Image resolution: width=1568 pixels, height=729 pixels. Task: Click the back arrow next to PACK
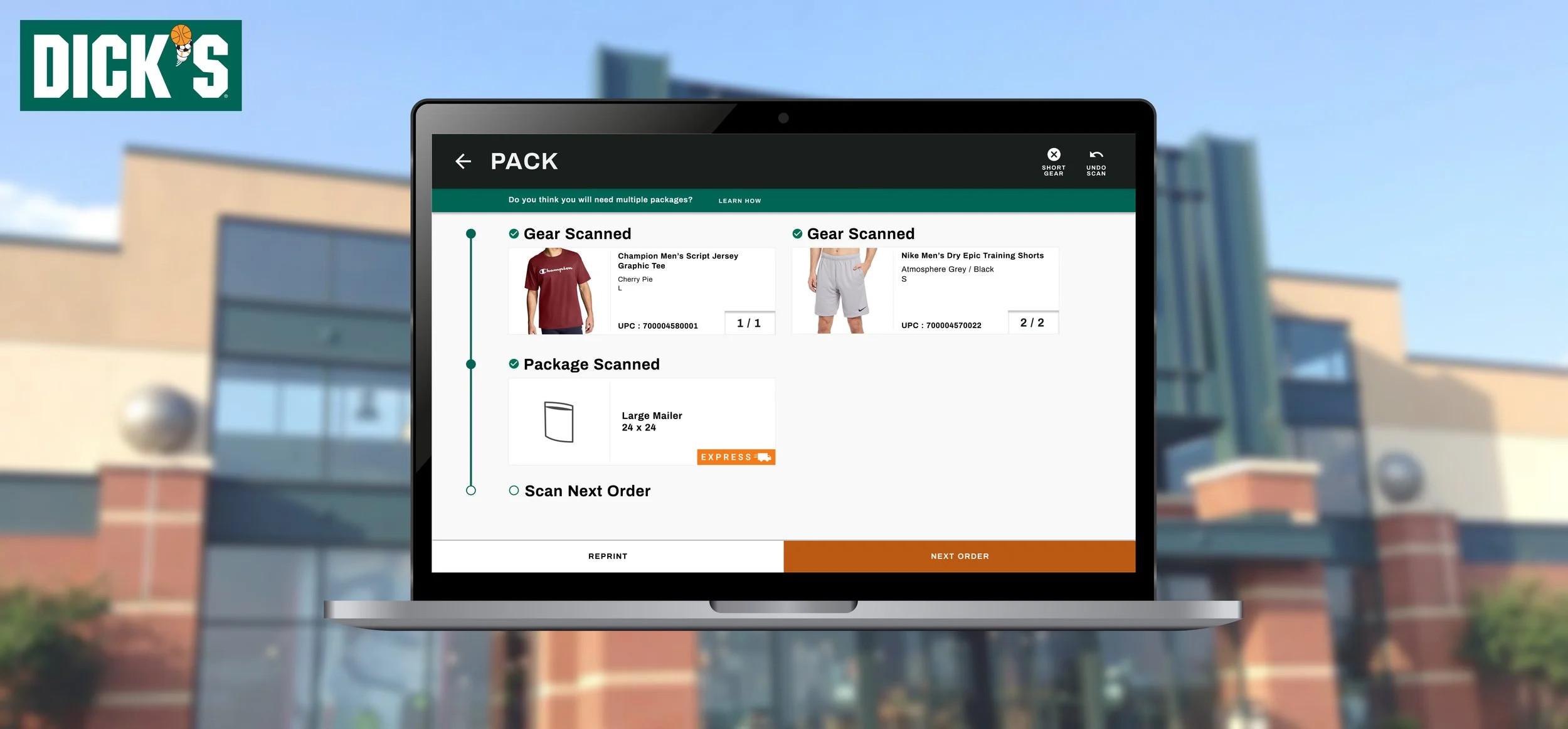point(463,161)
